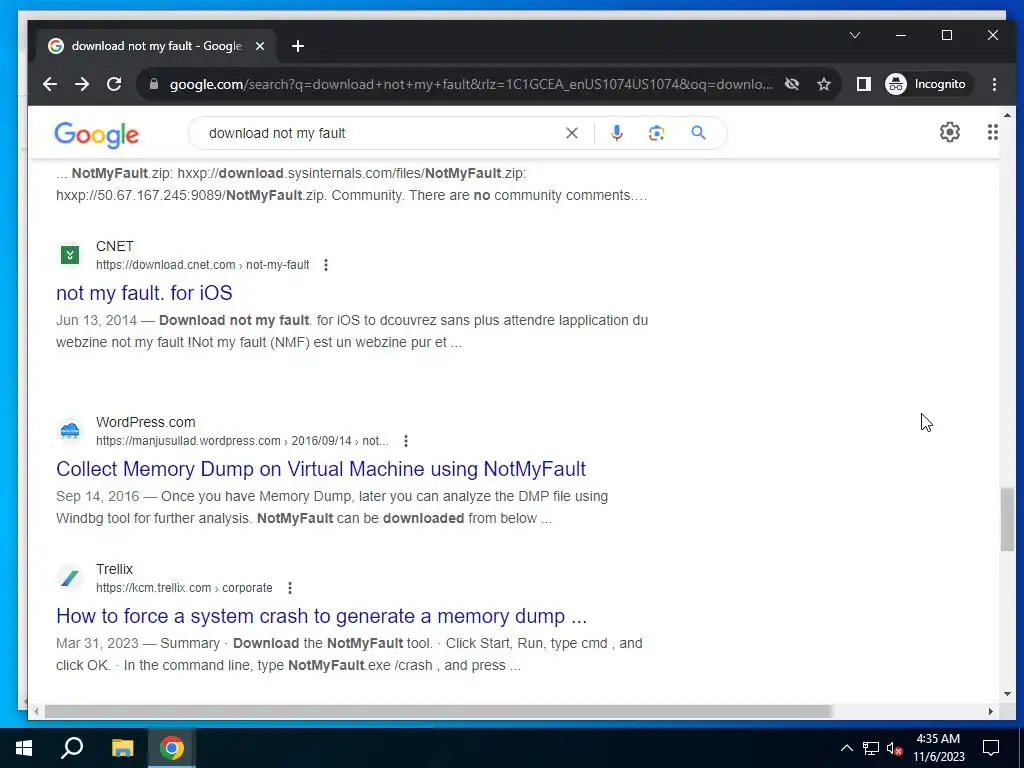The height and width of the screenshot is (768, 1024).
Task: Click the download.cnet.com URL
Action: pyautogui.click(x=202, y=265)
